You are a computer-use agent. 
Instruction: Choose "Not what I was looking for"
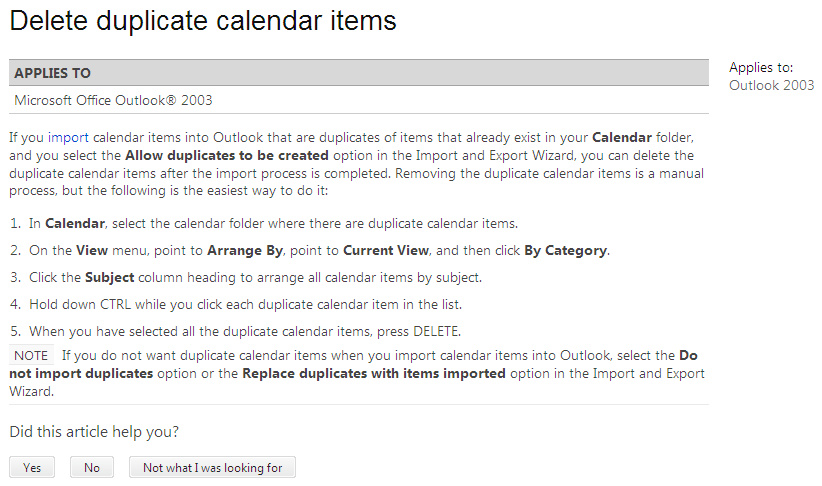click(212, 467)
